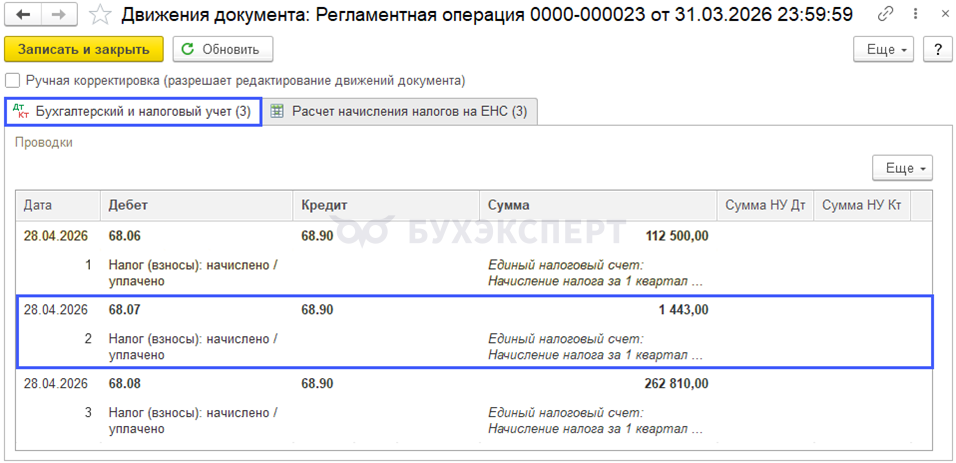This screenshot has width=956, height=463.
Task: Select the entry with debit 68.06
Action: (x=125, y=236)
